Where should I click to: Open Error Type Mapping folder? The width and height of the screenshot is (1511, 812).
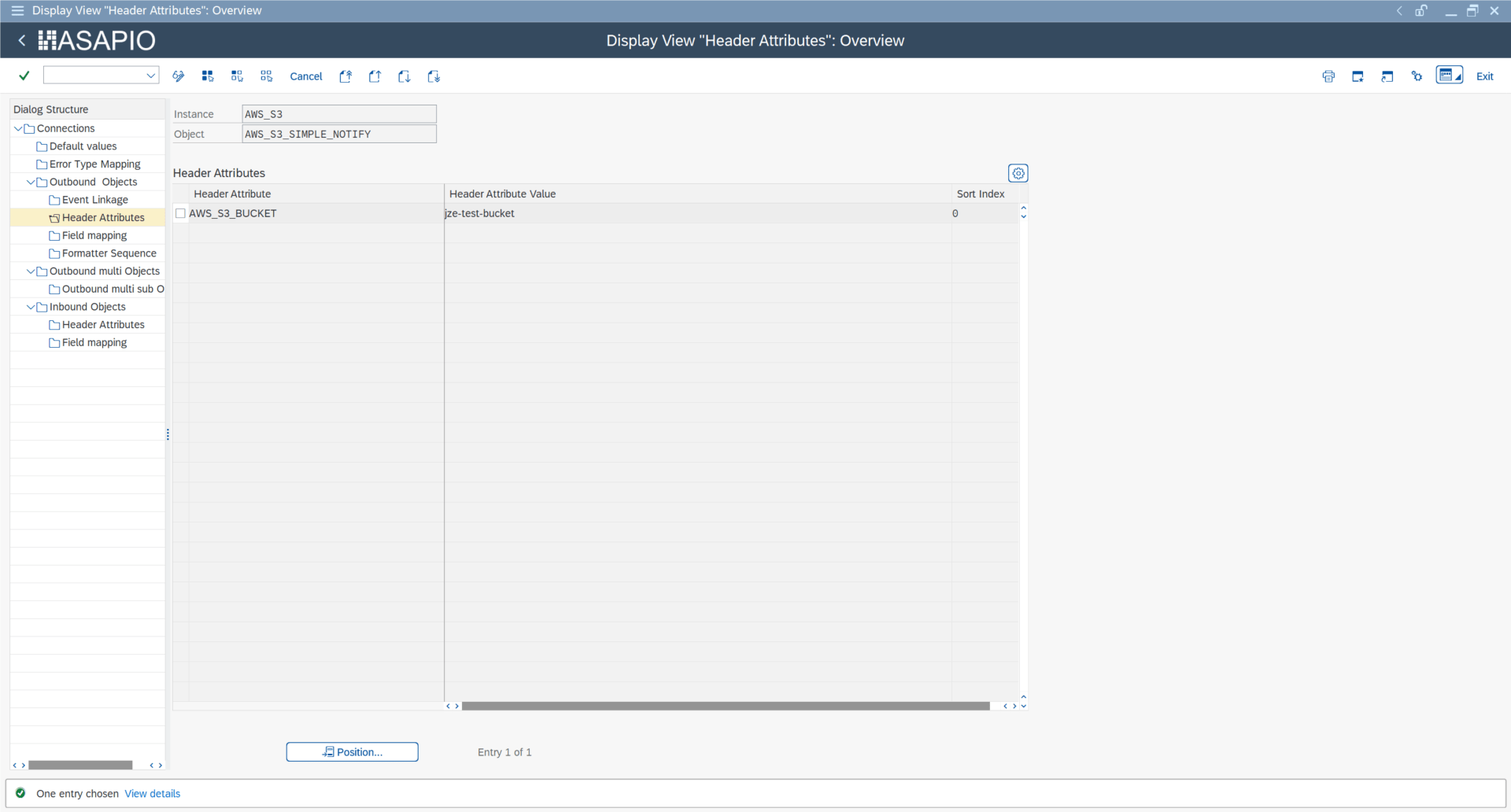tap(94, 164)
